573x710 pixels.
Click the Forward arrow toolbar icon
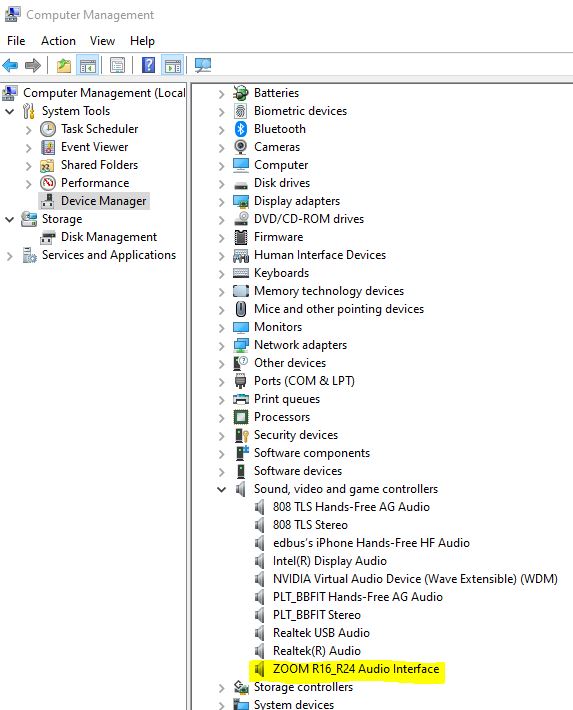(x=33, y=66)
